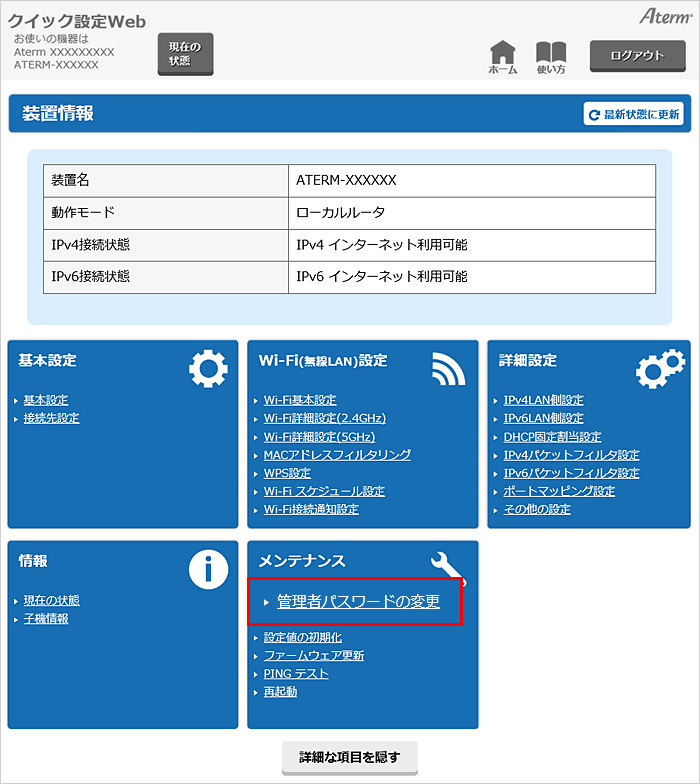Screen dimensions: 700x784
Task: Open Wi-Fi詳細設定(2.4GHz) link
Action: click(324, 418)
